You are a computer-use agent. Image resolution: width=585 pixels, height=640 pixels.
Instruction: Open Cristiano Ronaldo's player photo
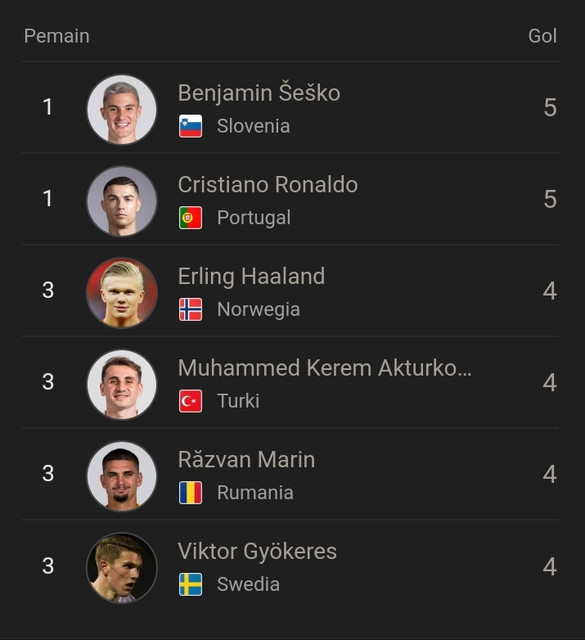[122, 201]
